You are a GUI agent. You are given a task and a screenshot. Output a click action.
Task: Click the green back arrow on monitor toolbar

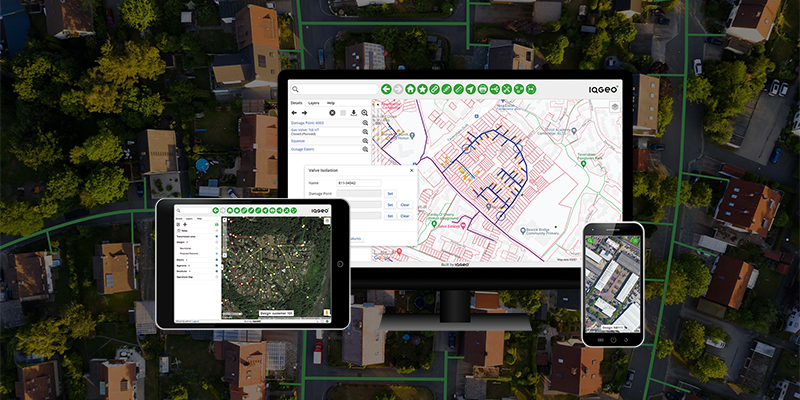(386, 89)
